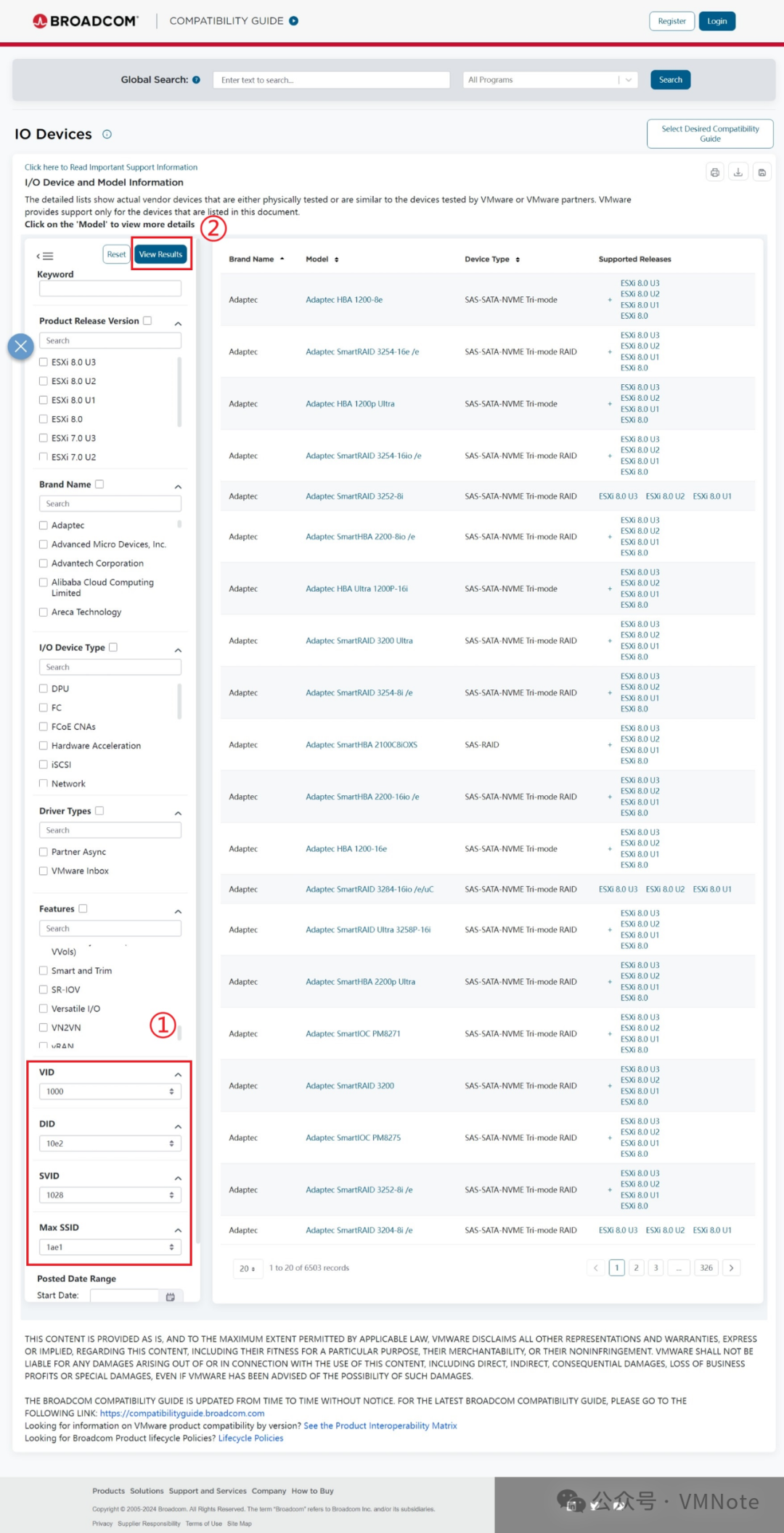
Task: Open the How to Buy footer item
Action: (x=313, y=1491)
